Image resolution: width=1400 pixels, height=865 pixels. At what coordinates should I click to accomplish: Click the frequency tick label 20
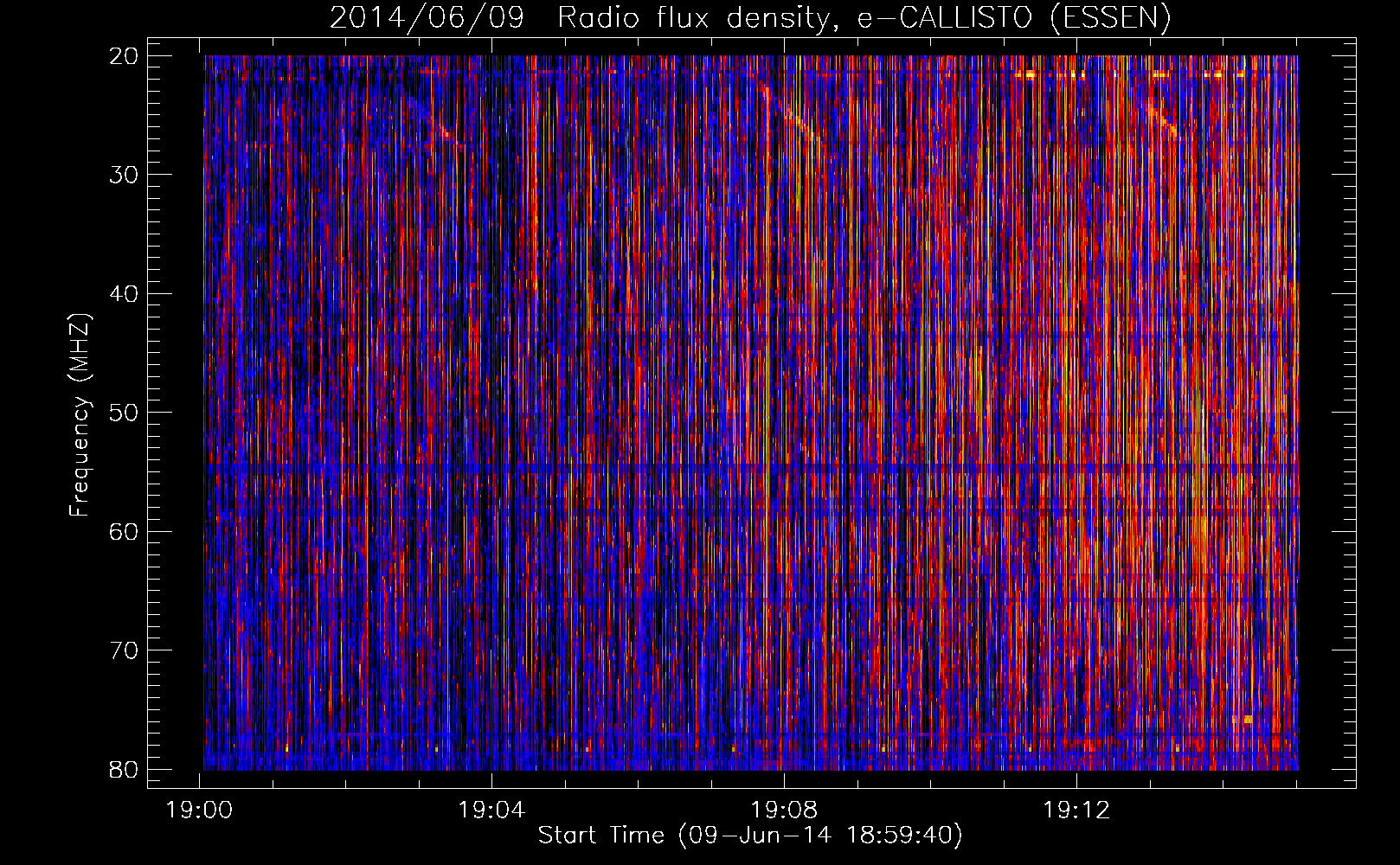click(125, 56)
